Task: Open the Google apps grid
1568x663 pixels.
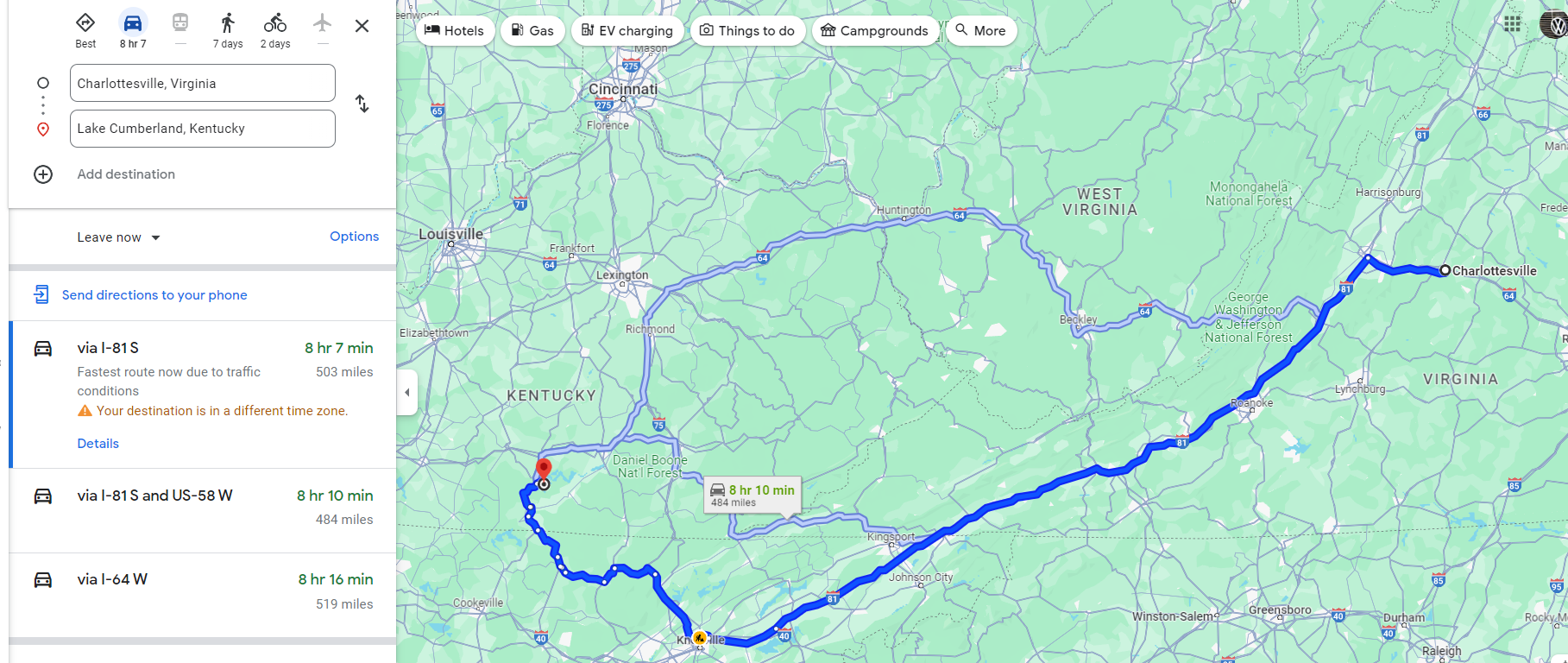Action: [x=1512, y=24]
